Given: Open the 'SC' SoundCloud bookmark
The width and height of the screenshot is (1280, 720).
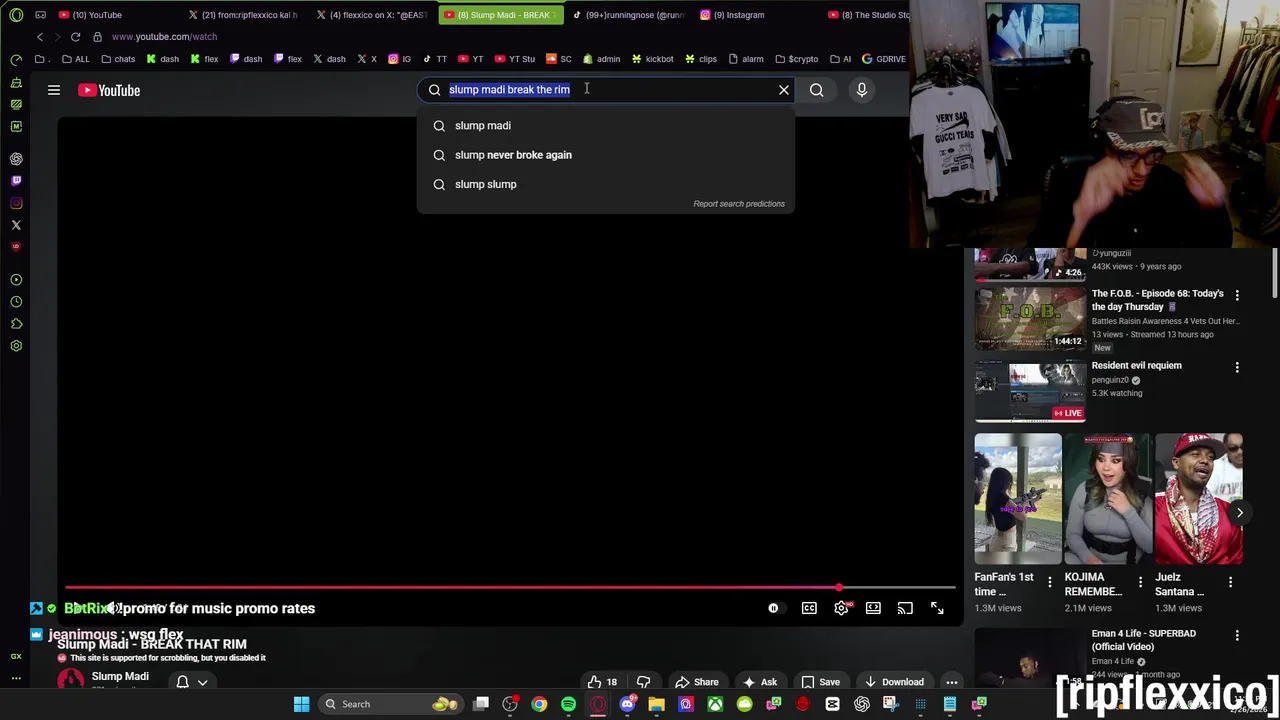Looking at the screenshot, I should pos(559,59).
